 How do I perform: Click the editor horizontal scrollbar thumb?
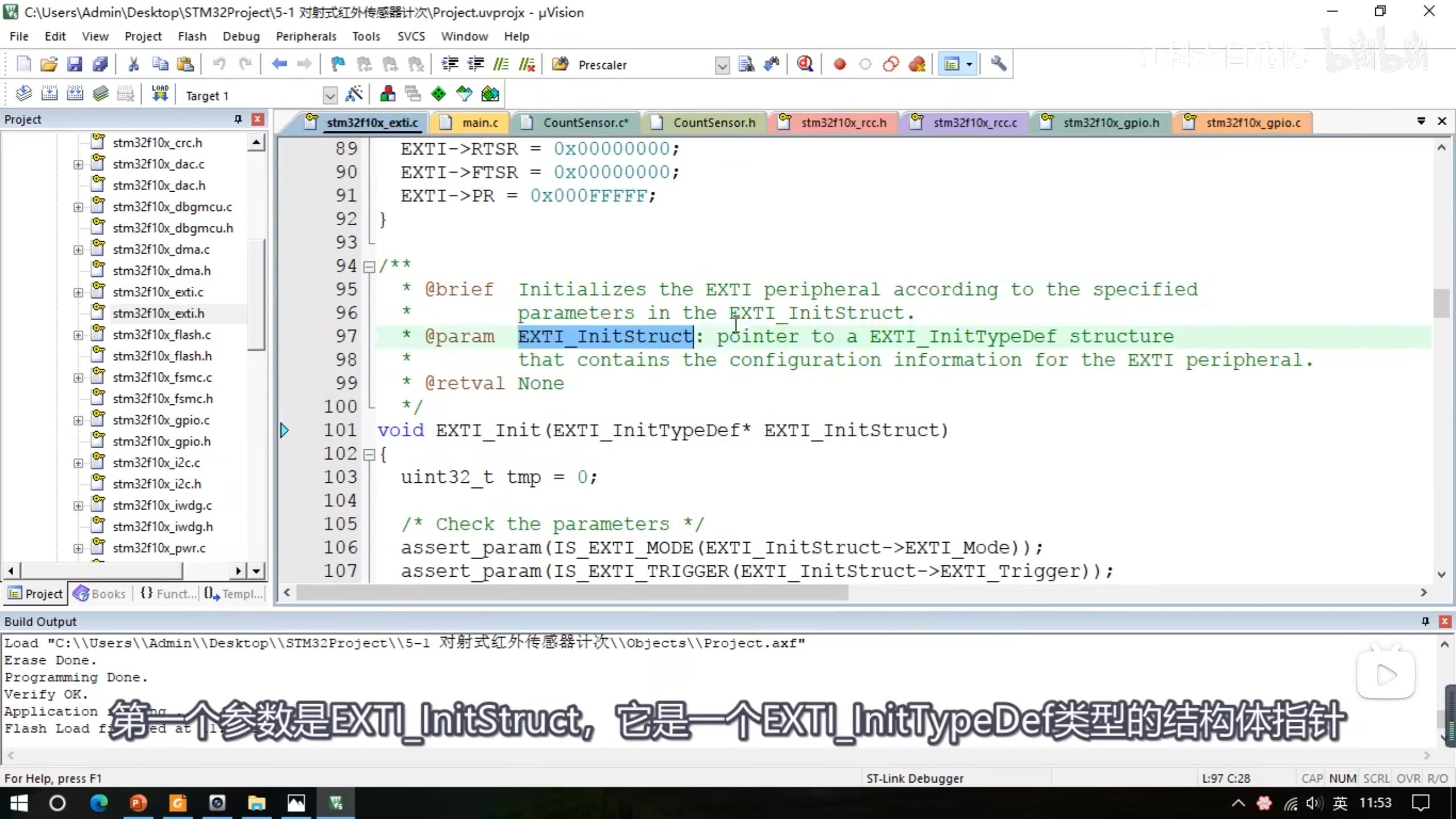572,593
